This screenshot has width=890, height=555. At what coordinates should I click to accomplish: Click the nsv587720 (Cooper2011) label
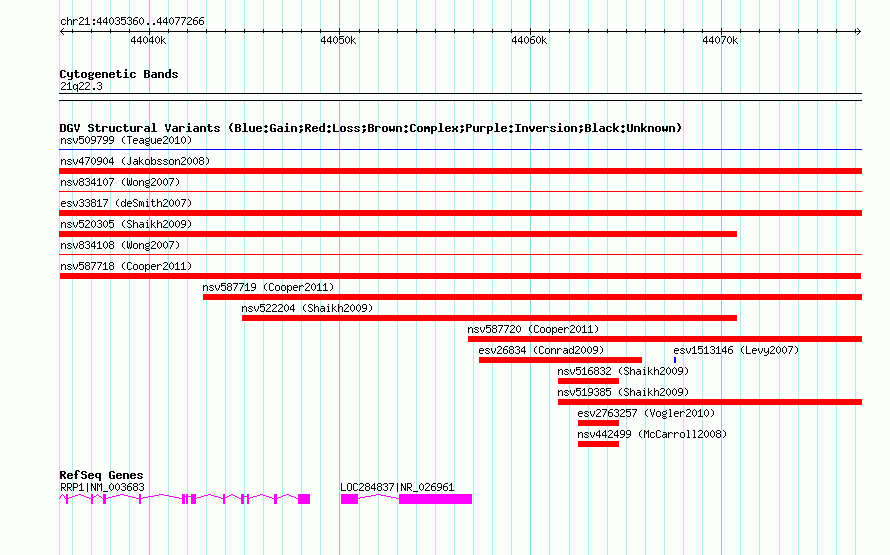(533, 329)
